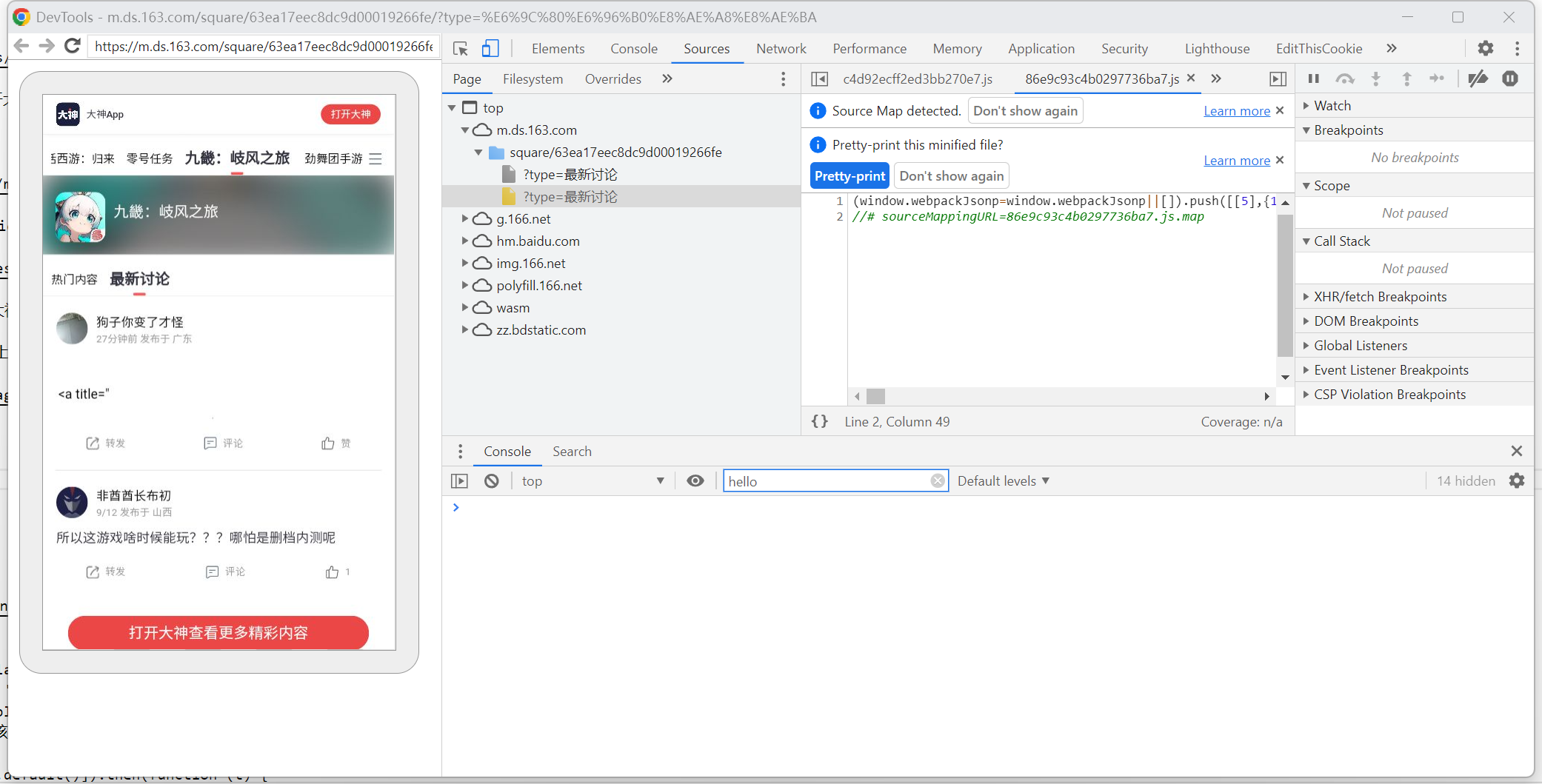Collapse the top frame tree node

(452, 108)
